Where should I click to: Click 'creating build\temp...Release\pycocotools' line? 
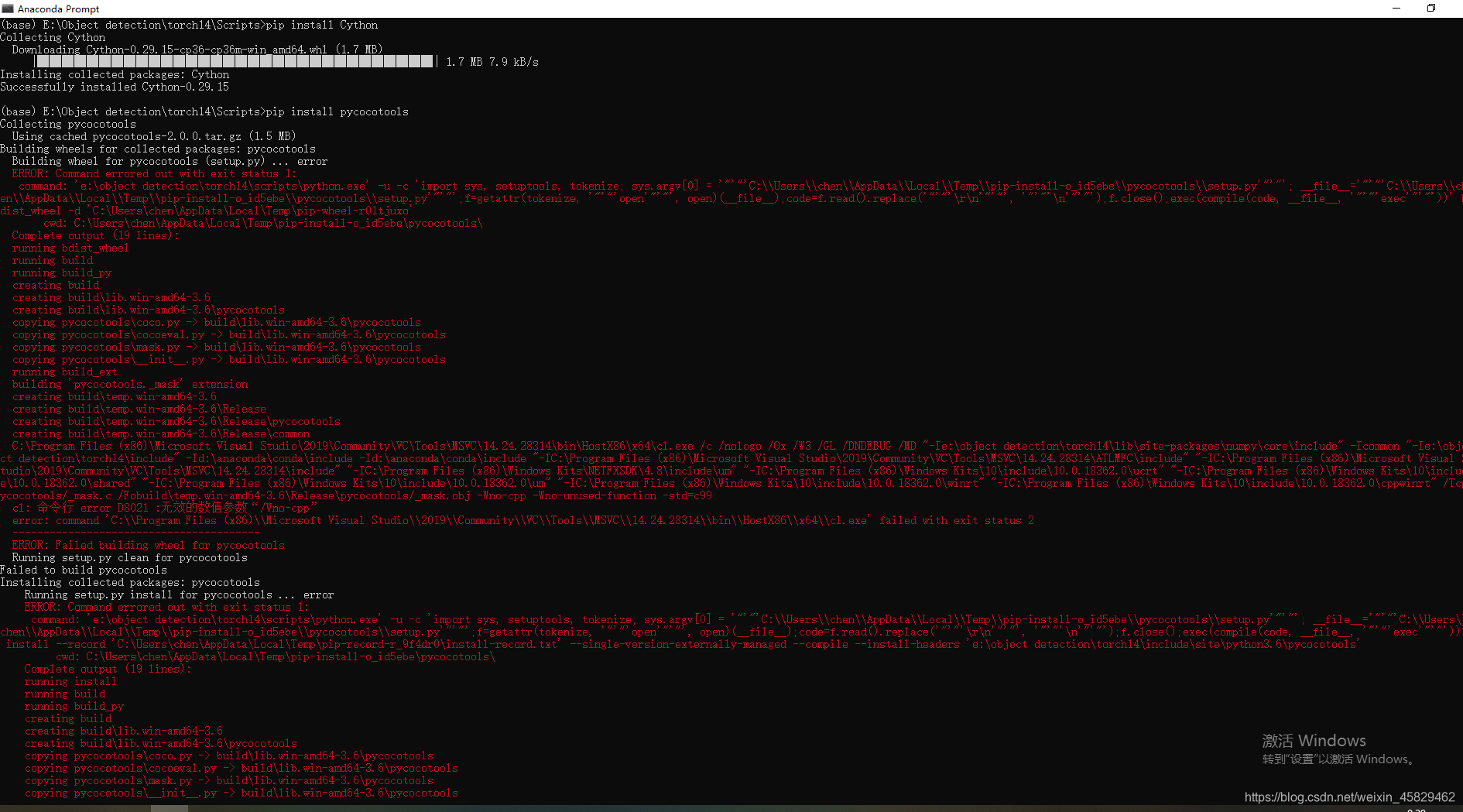pyautogui.click(x=176, y=421)
